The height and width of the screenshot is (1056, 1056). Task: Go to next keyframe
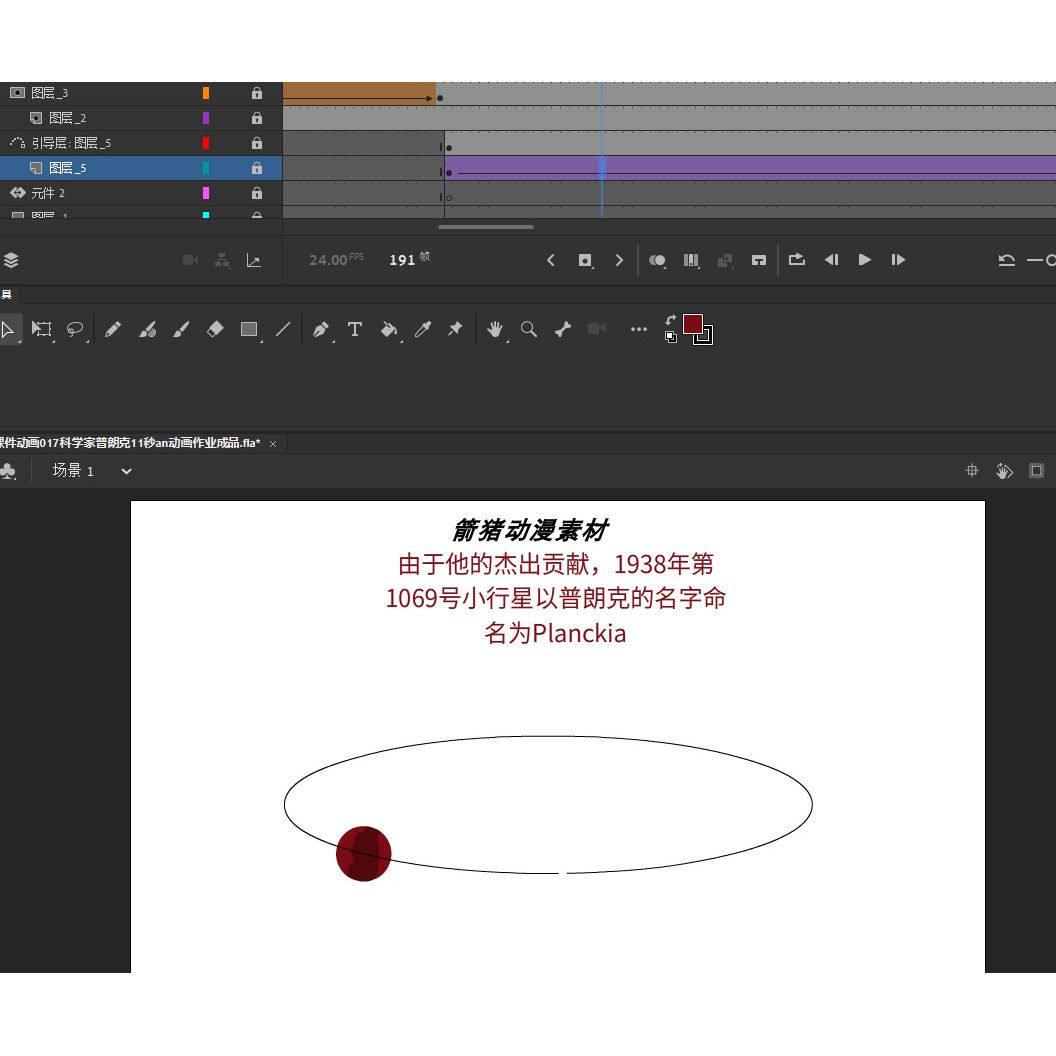[619, 260]
